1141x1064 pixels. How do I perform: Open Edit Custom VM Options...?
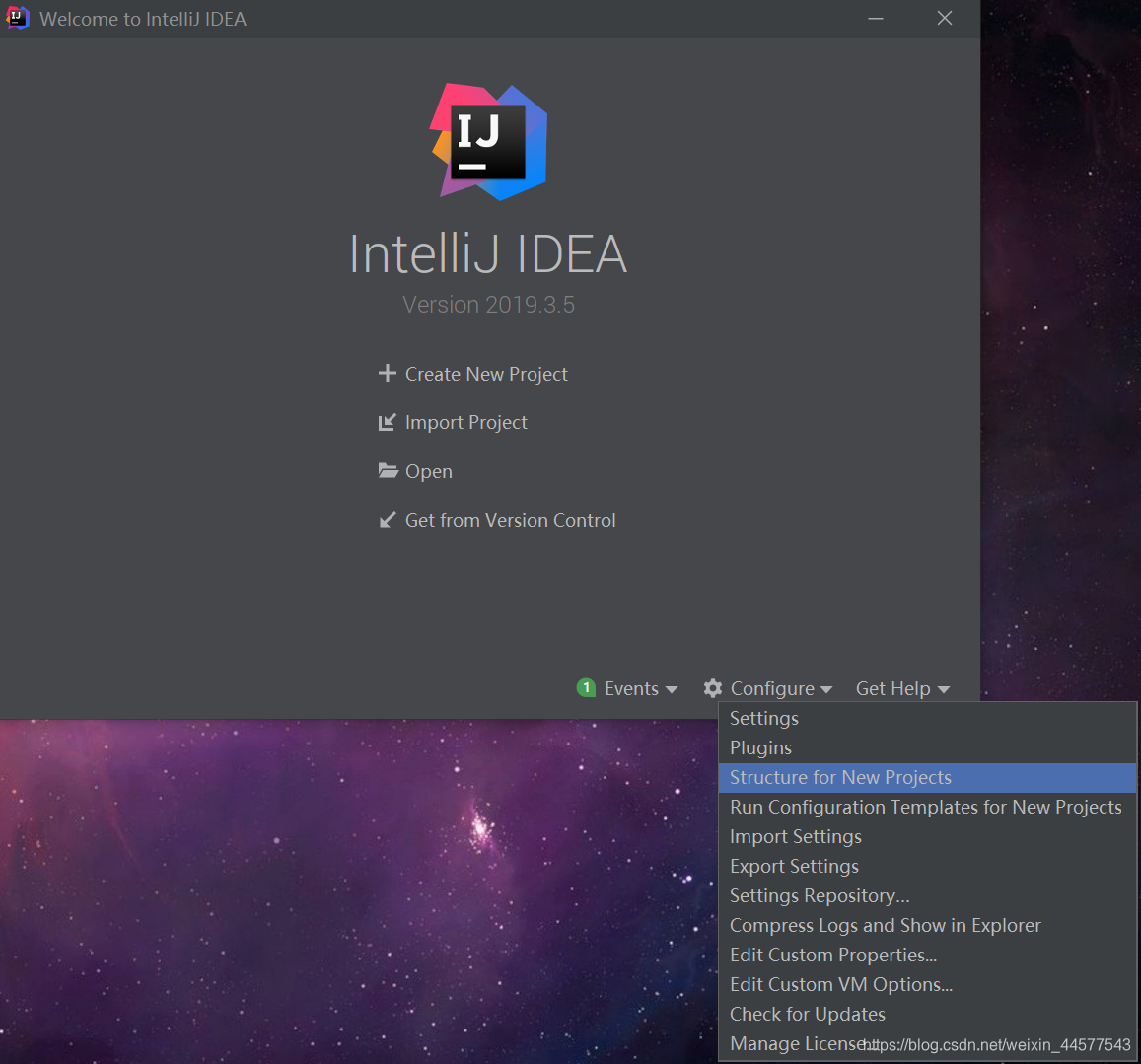927,985
